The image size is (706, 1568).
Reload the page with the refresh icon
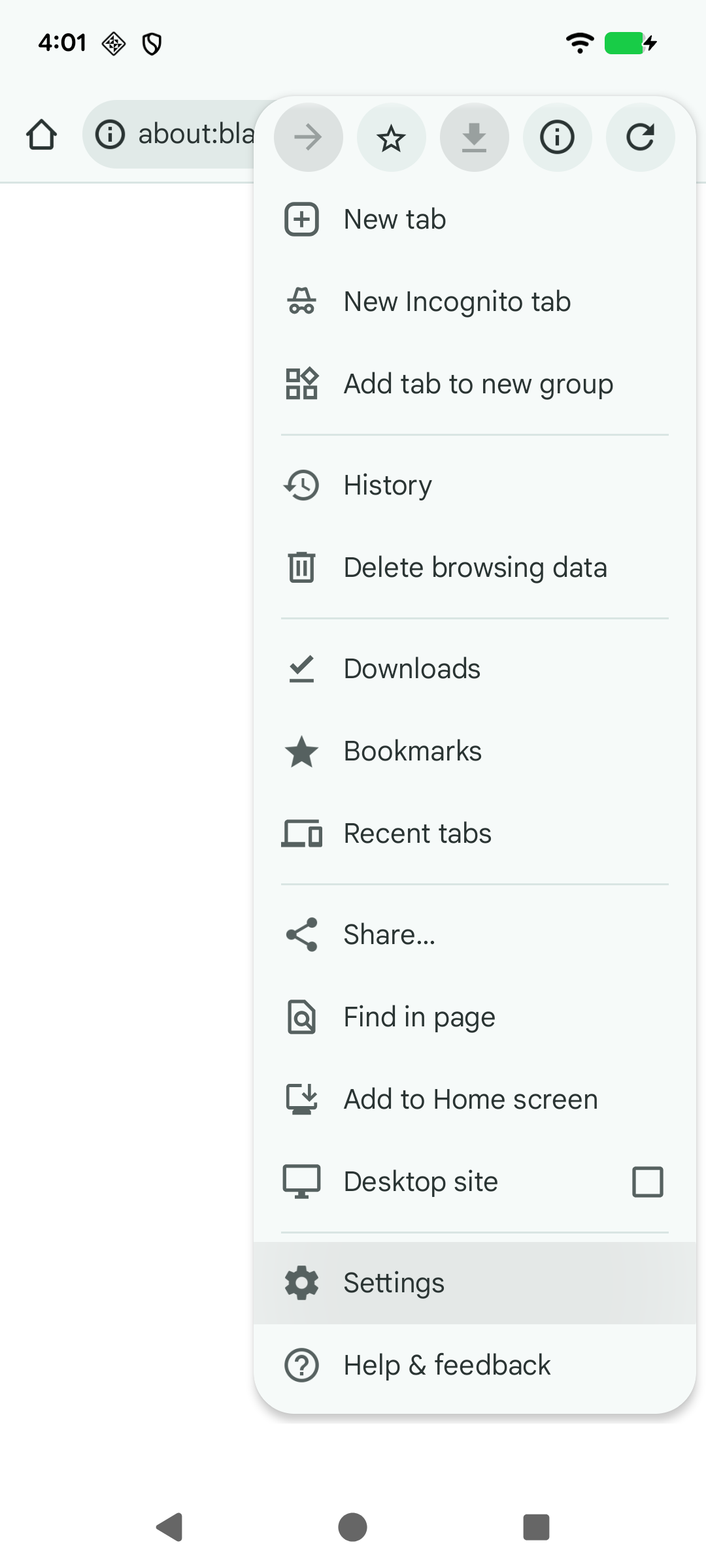(x=640, y=137)
